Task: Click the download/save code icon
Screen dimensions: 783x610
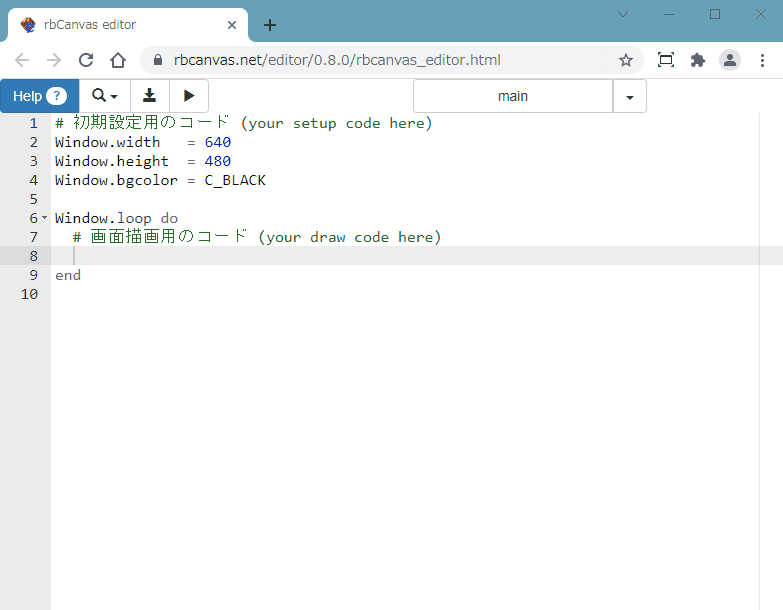Action: tap(150, 96)
